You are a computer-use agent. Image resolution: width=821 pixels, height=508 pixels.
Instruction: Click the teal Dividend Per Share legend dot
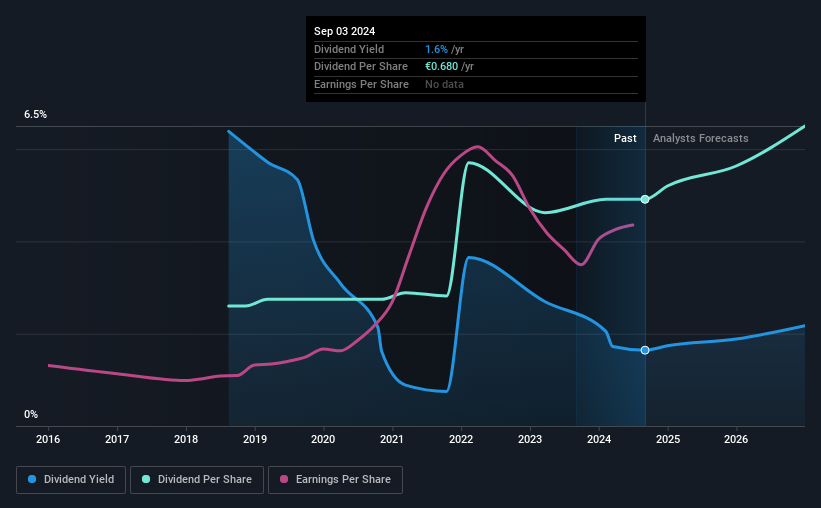tap(146, 479)
